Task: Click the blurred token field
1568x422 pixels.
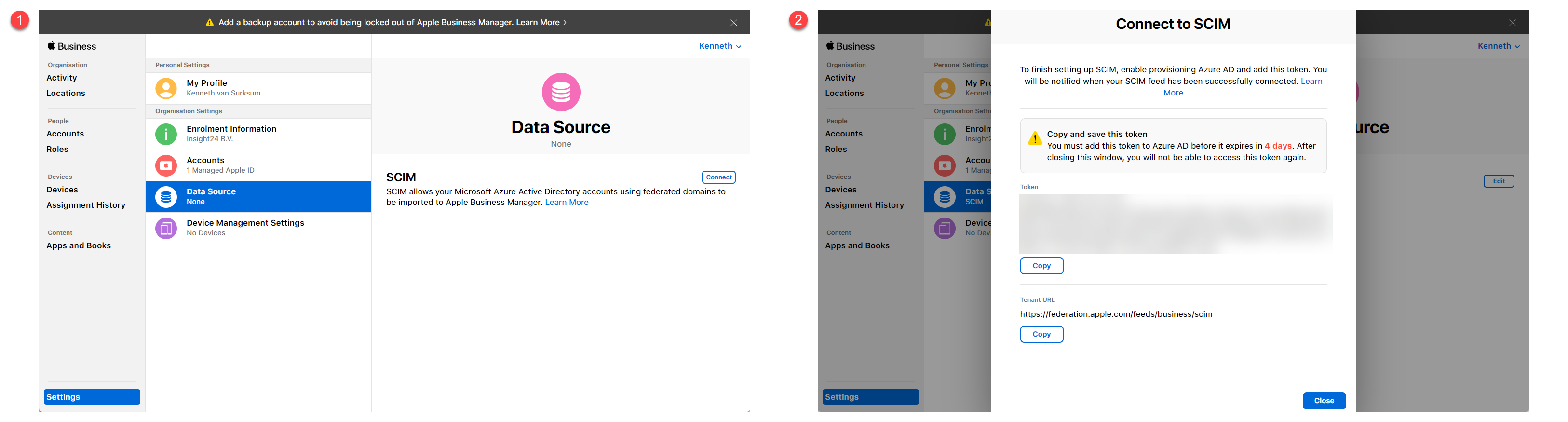Action: pyautogui.click(x=1175, y=224)
